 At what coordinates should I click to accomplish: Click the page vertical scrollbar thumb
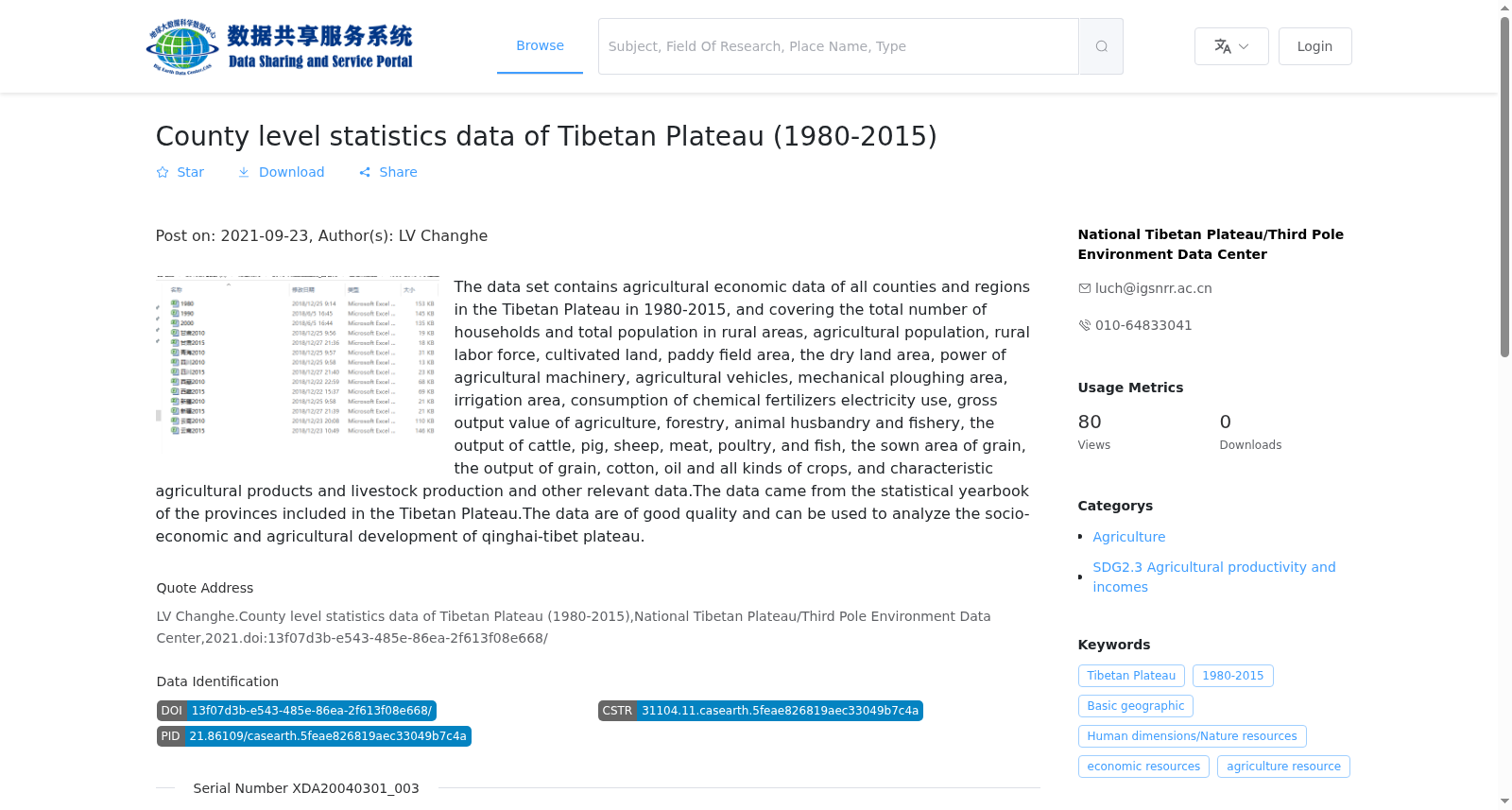(x=1505, y=187)
